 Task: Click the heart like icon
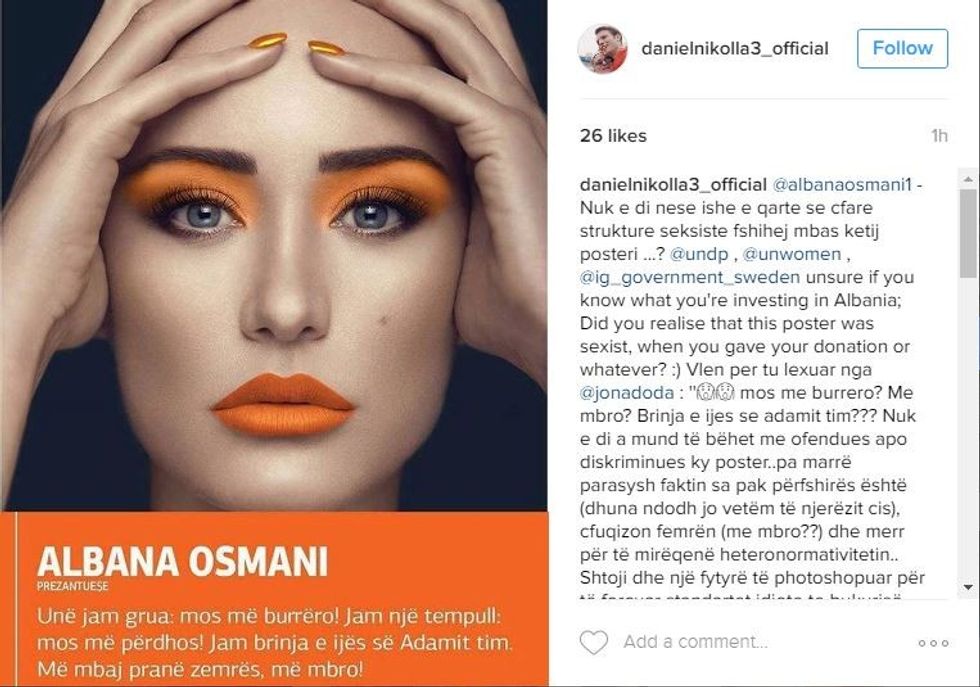(x=593, y=642)
